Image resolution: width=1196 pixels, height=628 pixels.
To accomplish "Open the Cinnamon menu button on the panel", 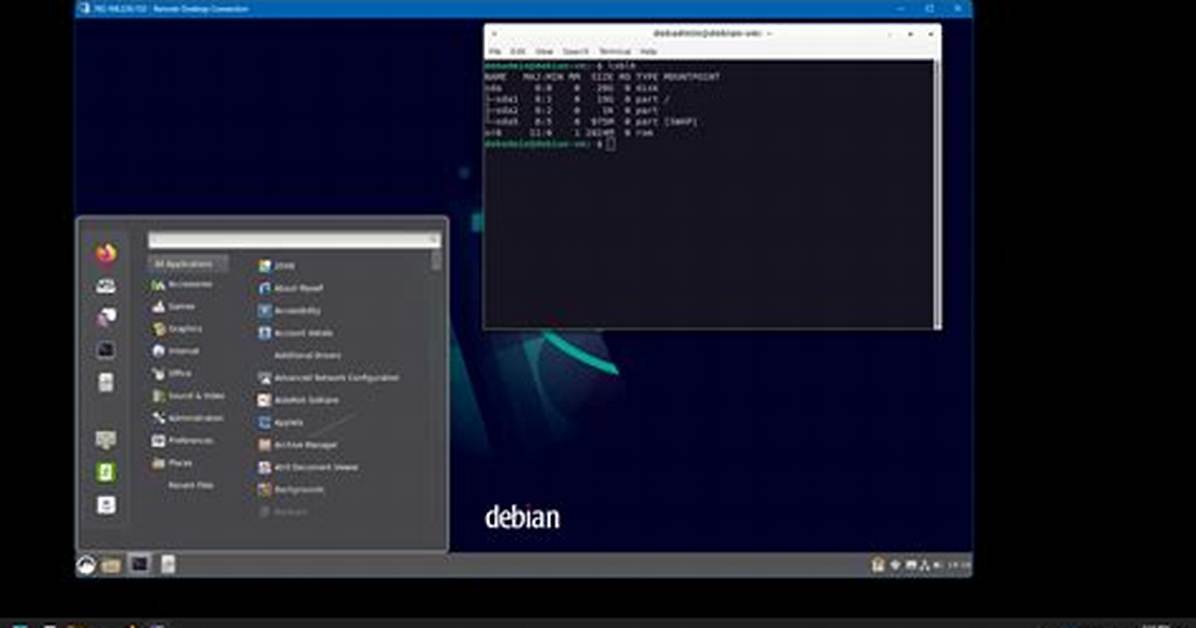I will tap(86, 565).
